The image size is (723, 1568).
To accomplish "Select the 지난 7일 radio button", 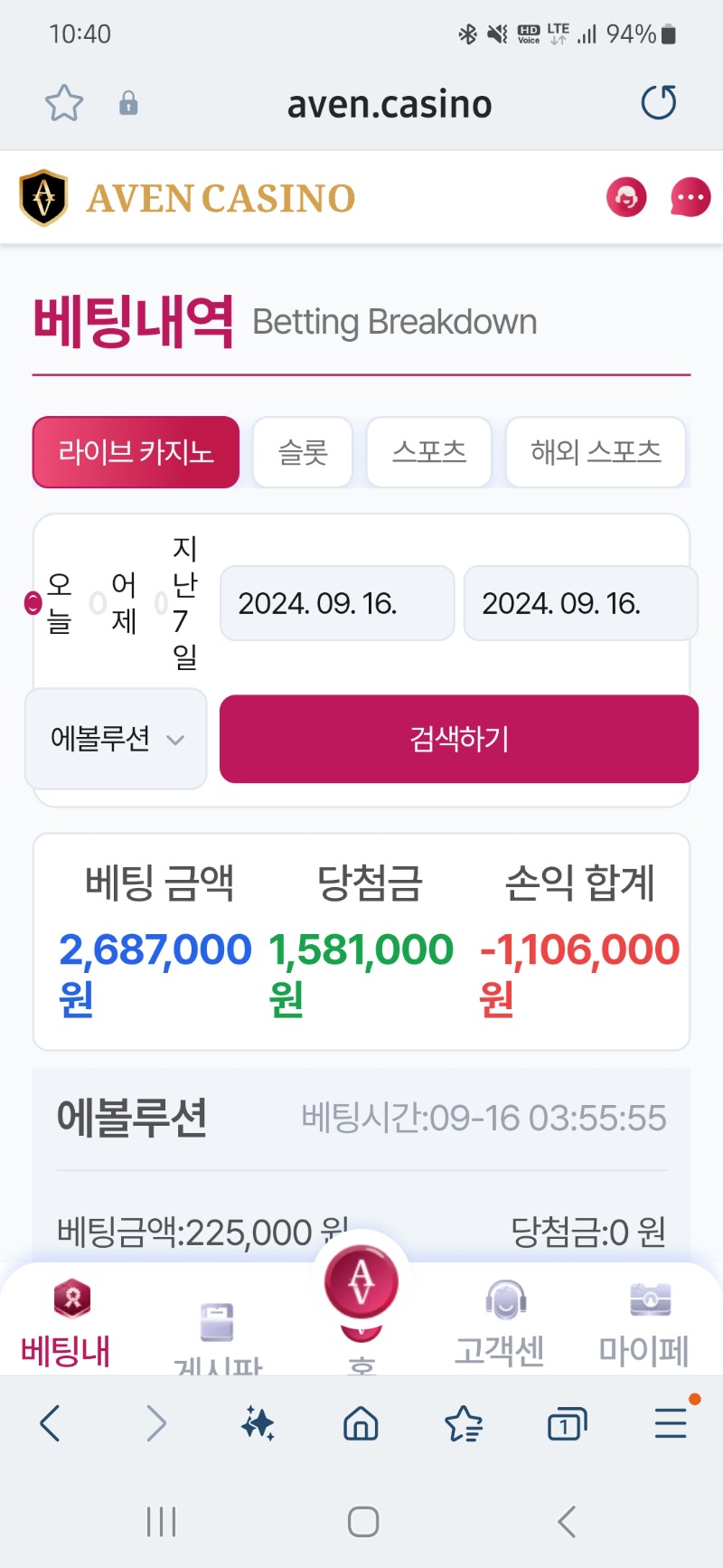I will pos(161,602).
